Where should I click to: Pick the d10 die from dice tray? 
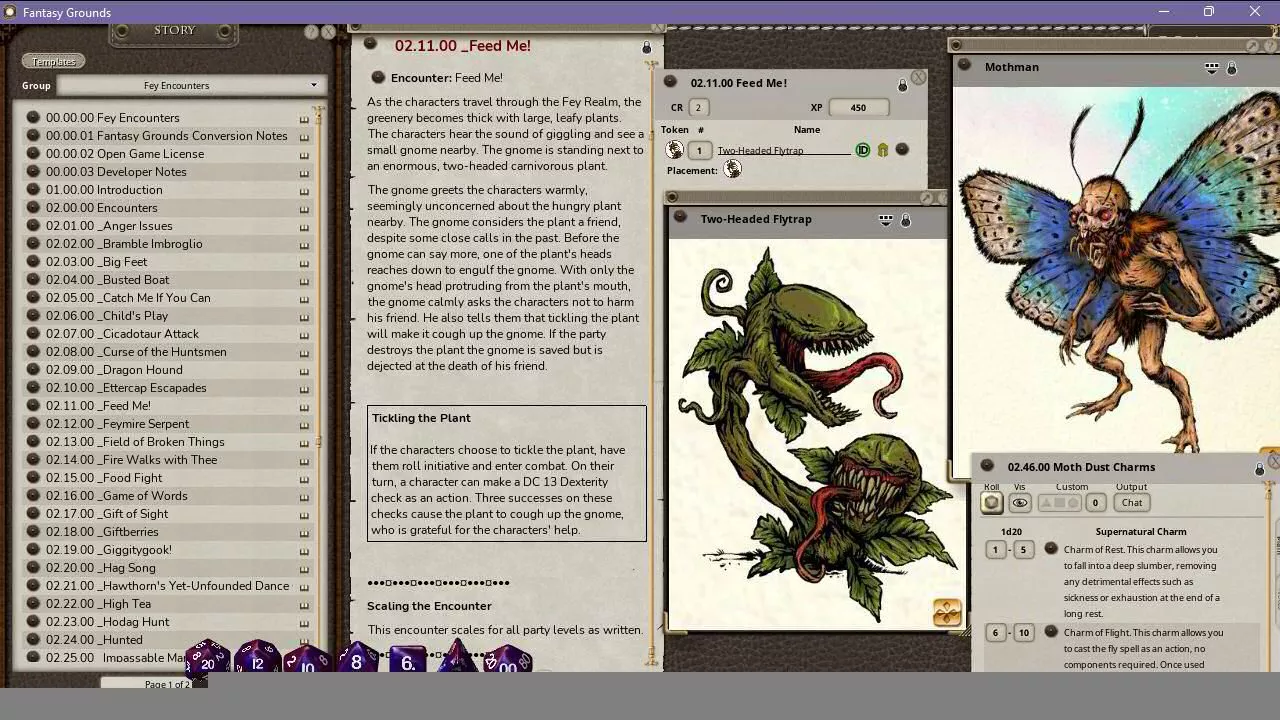307,659
